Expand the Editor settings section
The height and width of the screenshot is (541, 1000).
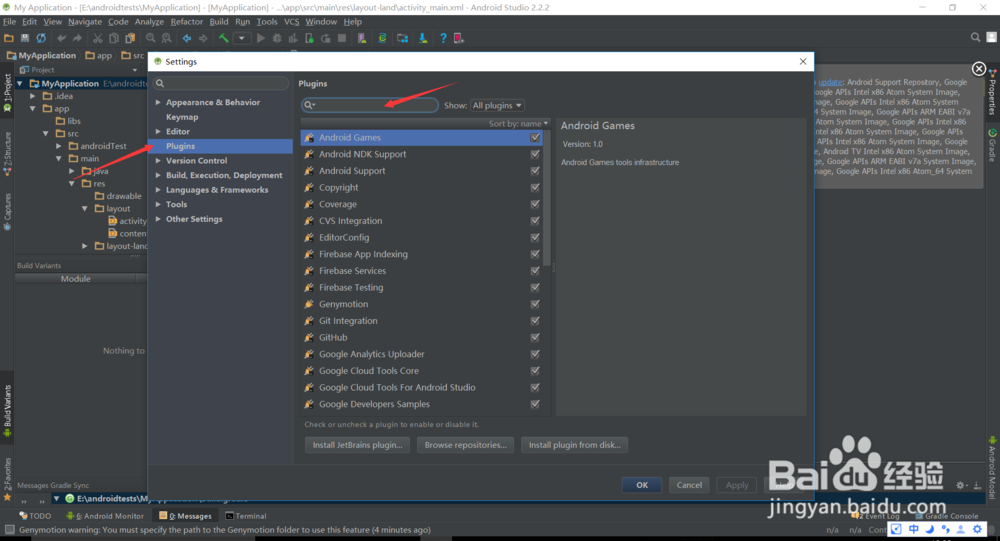coord(158,131)
